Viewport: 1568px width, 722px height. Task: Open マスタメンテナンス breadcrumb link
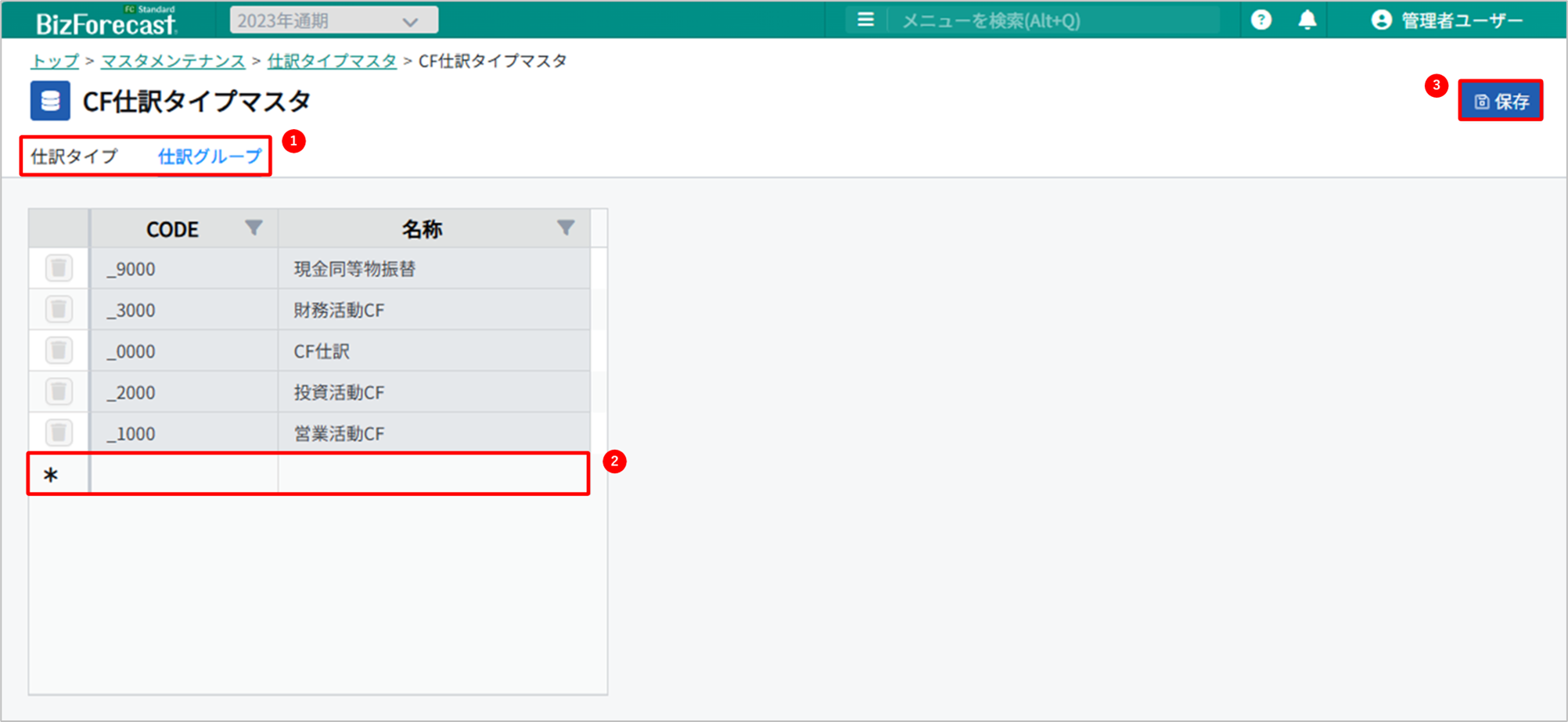(x=173, y=61)
